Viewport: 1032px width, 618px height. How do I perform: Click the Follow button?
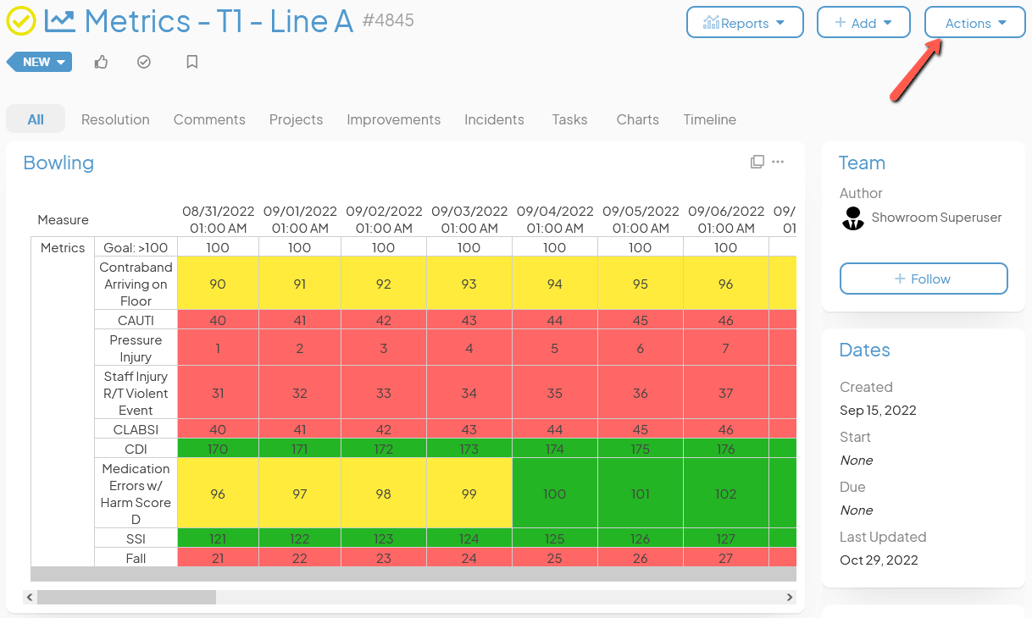click(x=923, y=279)
